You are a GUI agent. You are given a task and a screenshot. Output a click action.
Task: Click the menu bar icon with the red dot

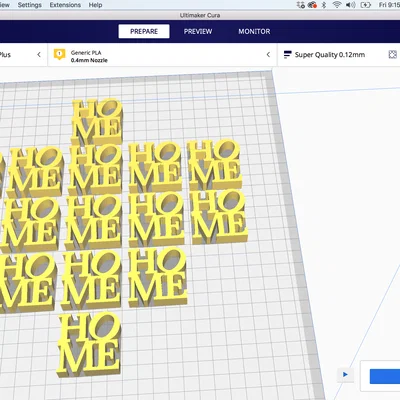coord(312,5)
